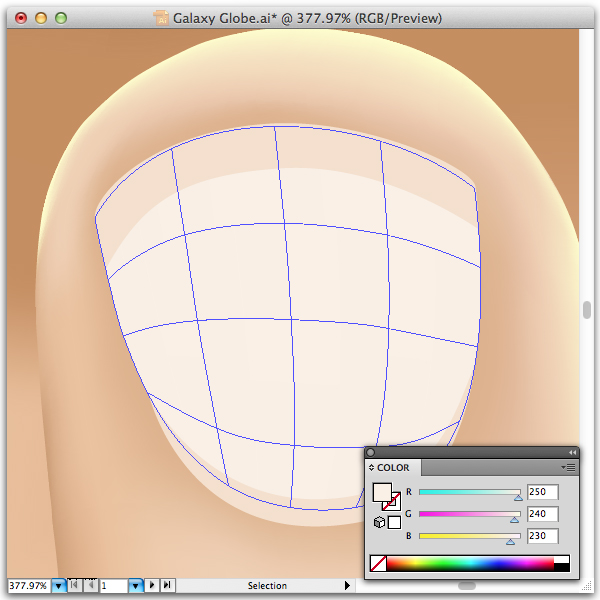Open the status bar menu arrow beside Selection
The height and width of the screenshot is (600, 600).
coord(347,585)
